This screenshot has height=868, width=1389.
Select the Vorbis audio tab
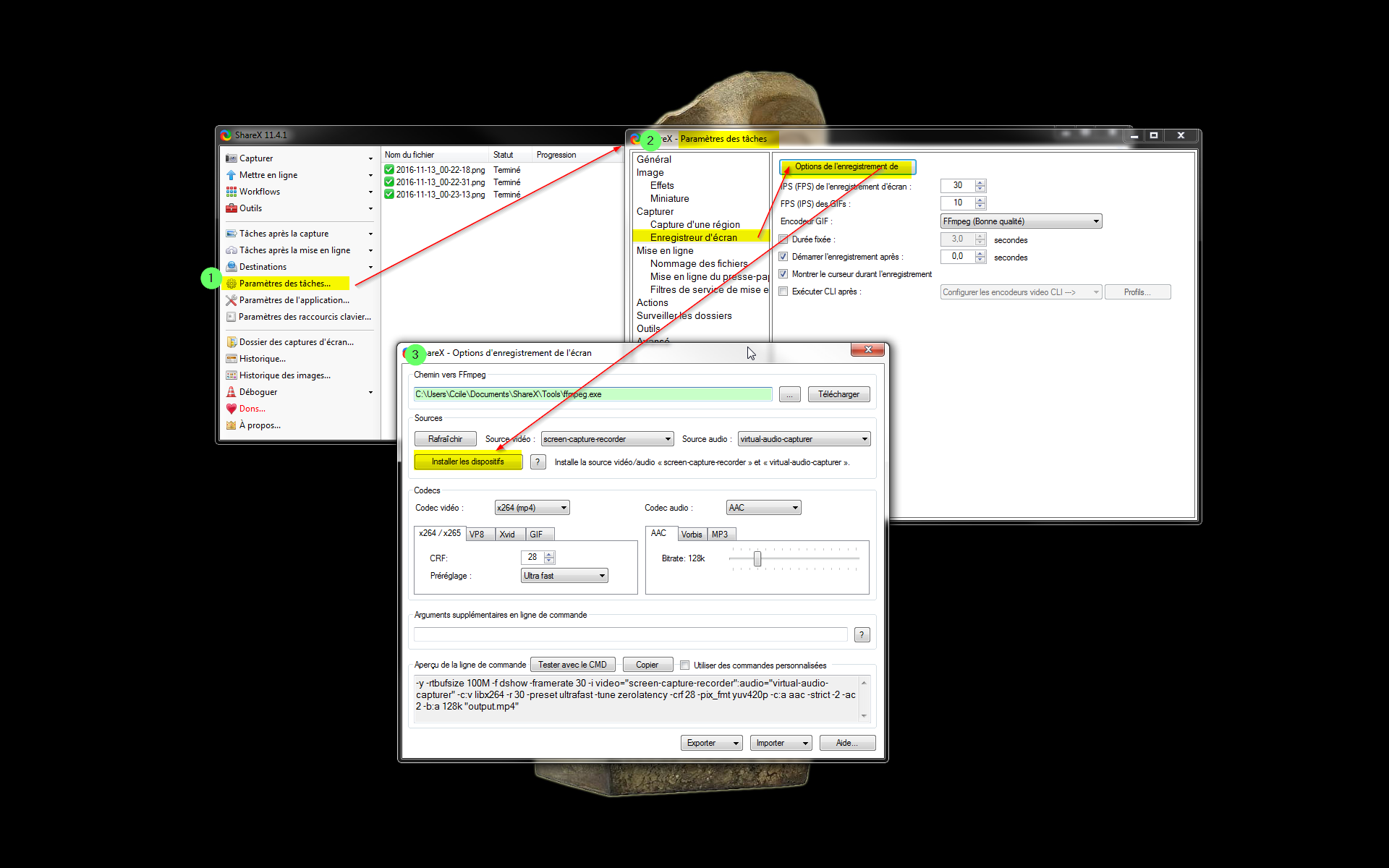click(x=692, y=535)
